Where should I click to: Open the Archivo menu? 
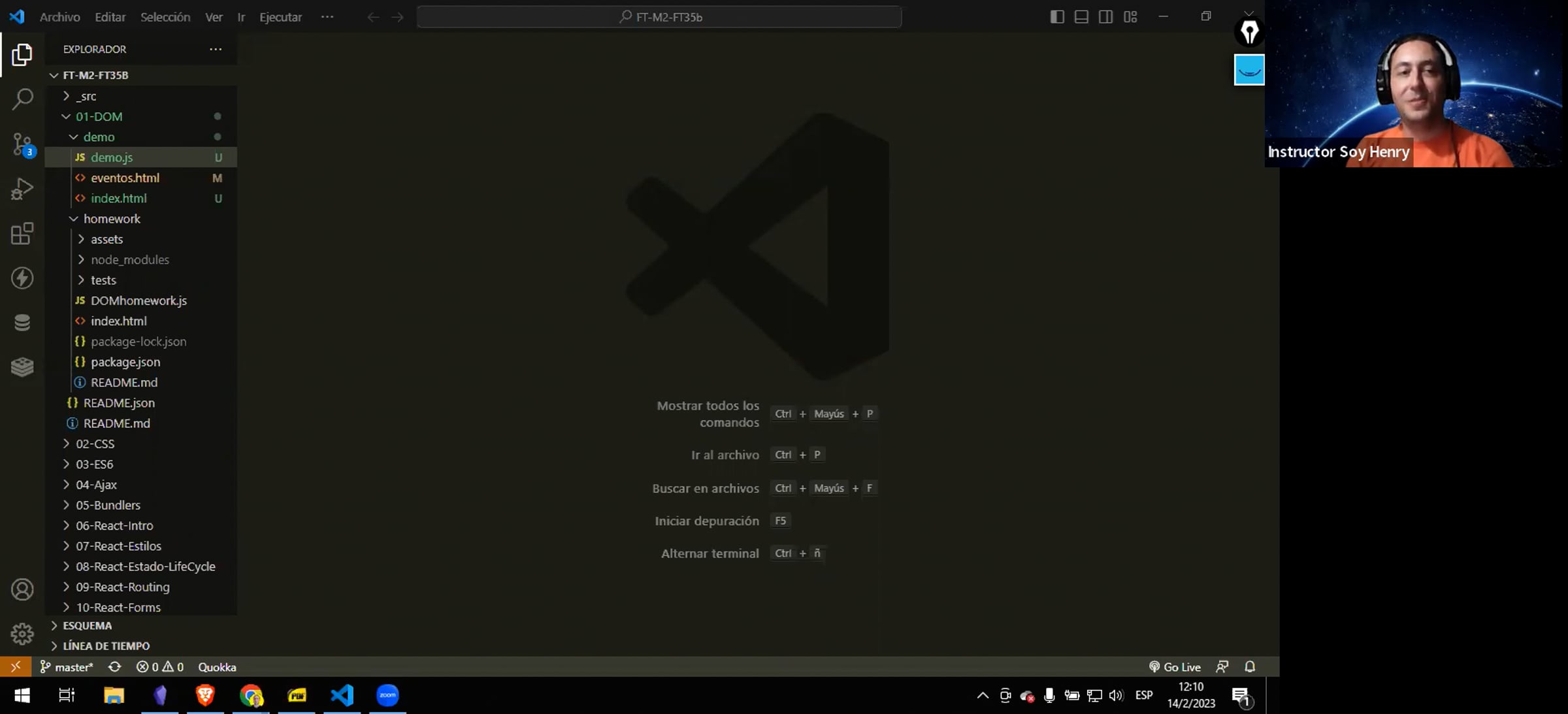59,17
